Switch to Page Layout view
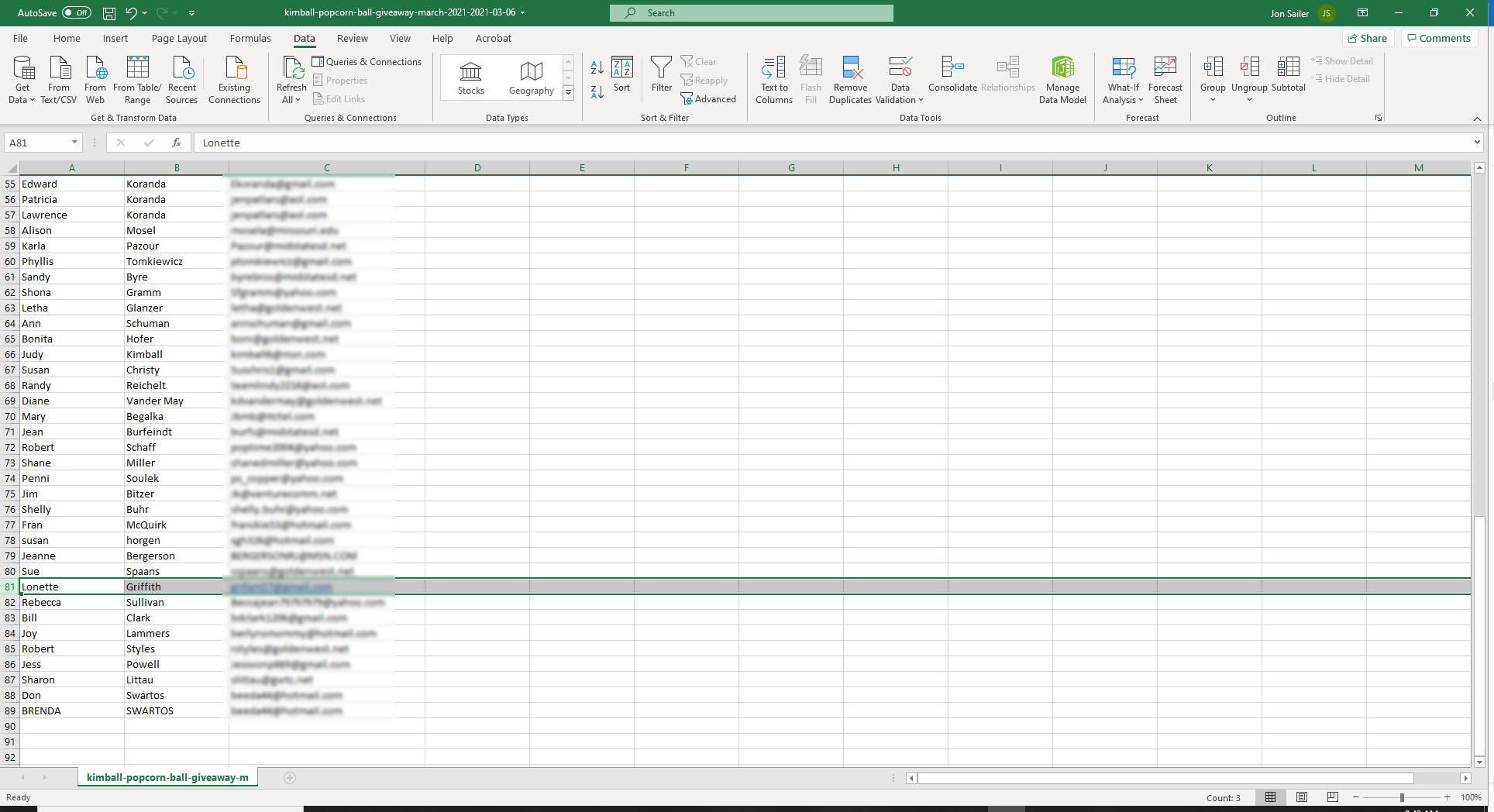 (1302, 797)
